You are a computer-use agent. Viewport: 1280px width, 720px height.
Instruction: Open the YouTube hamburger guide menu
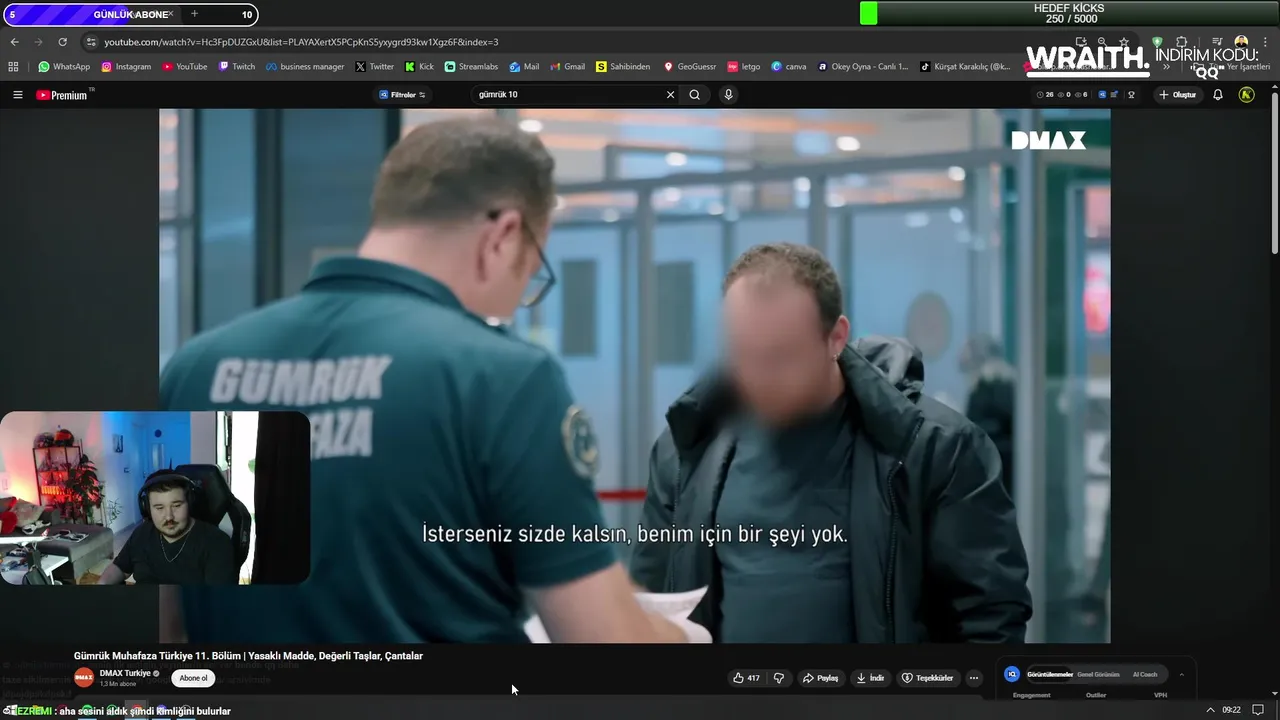coord(17,95)
